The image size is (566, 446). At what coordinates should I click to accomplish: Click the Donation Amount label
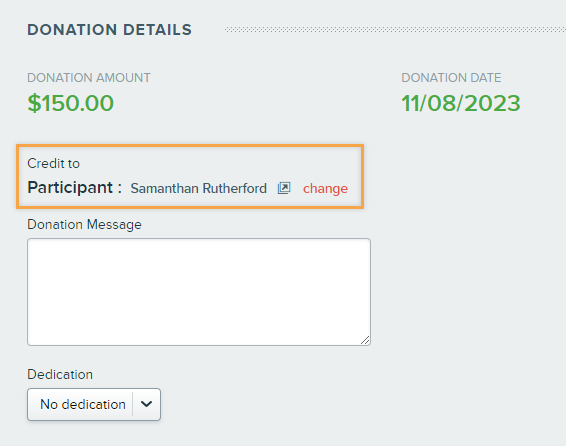[89, 78]
